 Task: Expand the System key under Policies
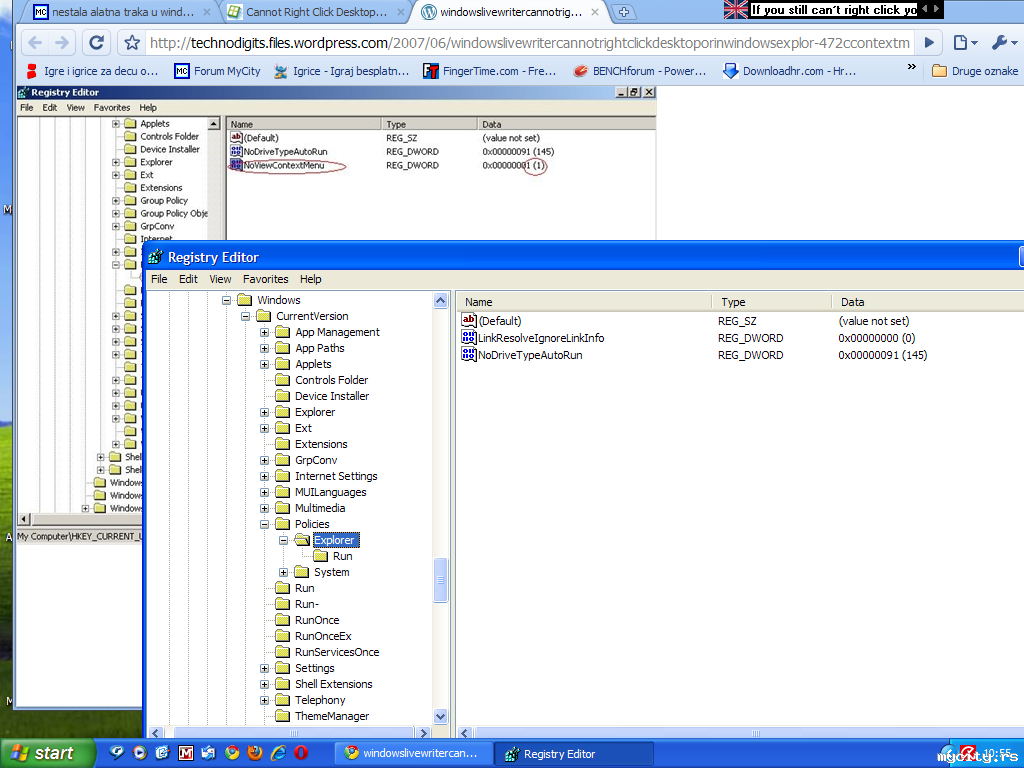(283, 572)
